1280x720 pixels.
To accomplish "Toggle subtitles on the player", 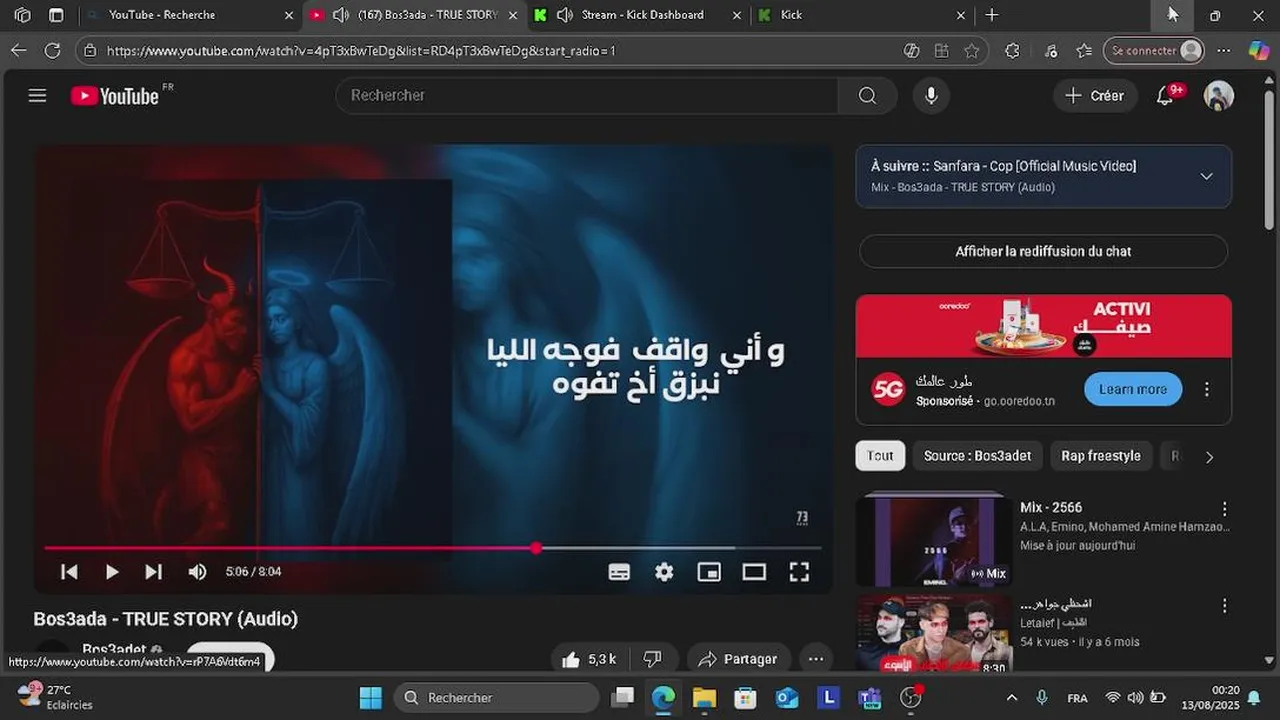I will point(619,572).
